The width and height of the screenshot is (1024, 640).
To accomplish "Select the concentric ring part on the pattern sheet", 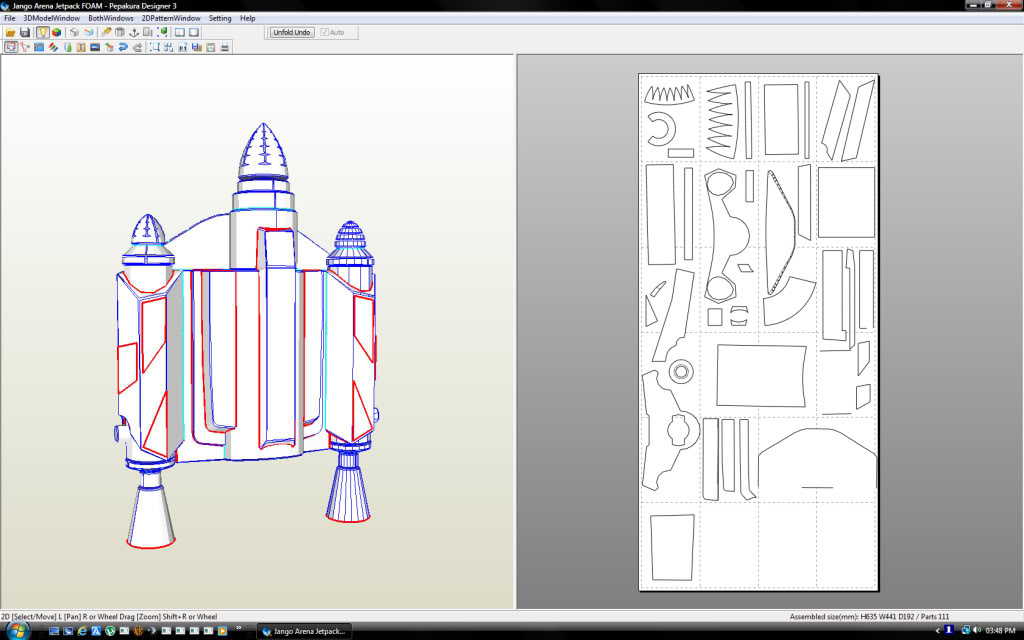I will [680, 372].
